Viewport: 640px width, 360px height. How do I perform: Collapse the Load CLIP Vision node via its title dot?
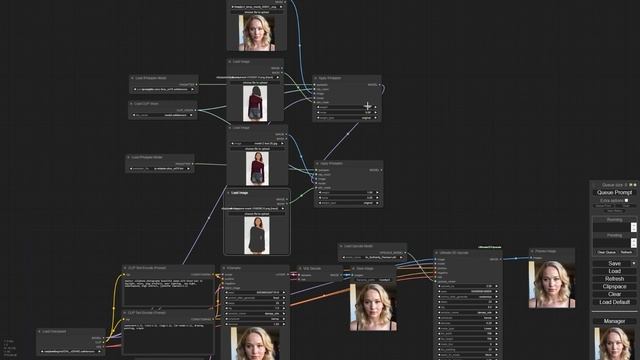pos(131,104)
